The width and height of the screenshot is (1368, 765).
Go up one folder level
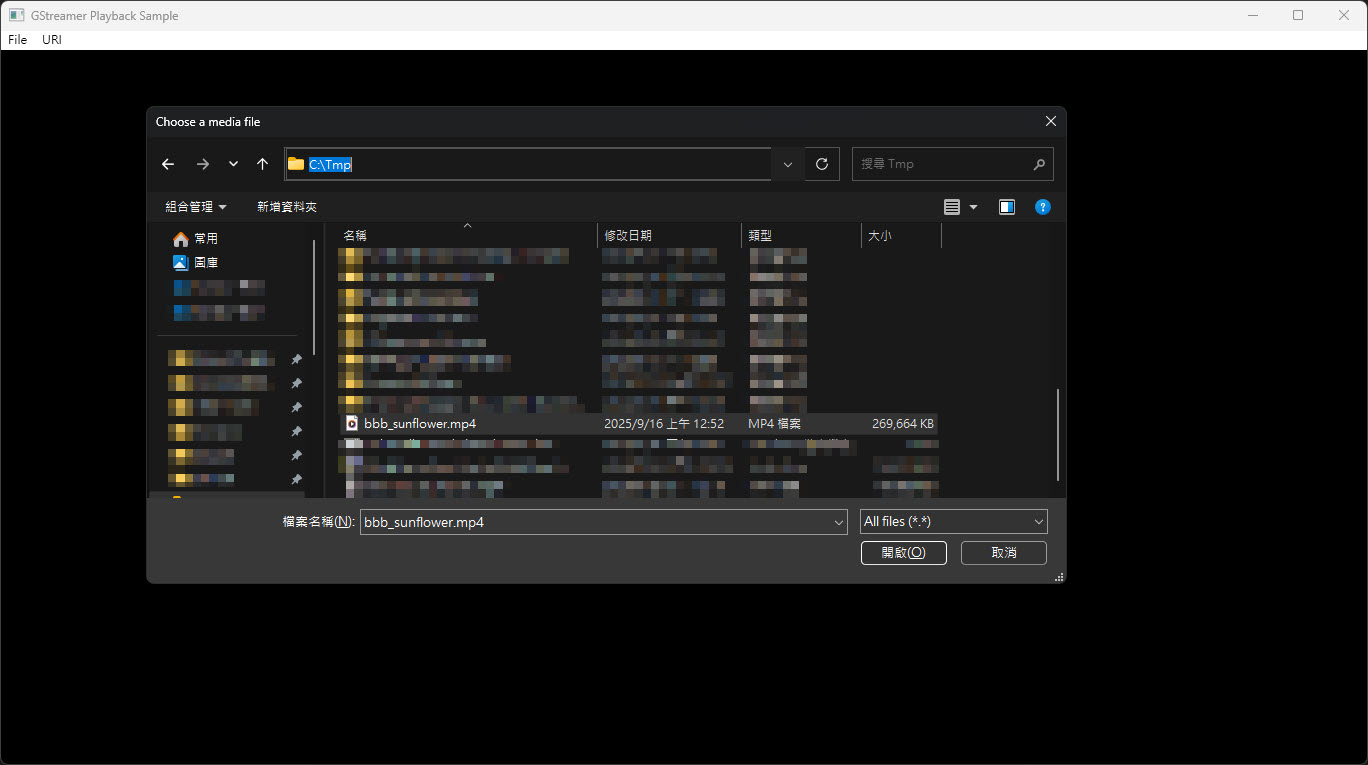coord(262,164)
